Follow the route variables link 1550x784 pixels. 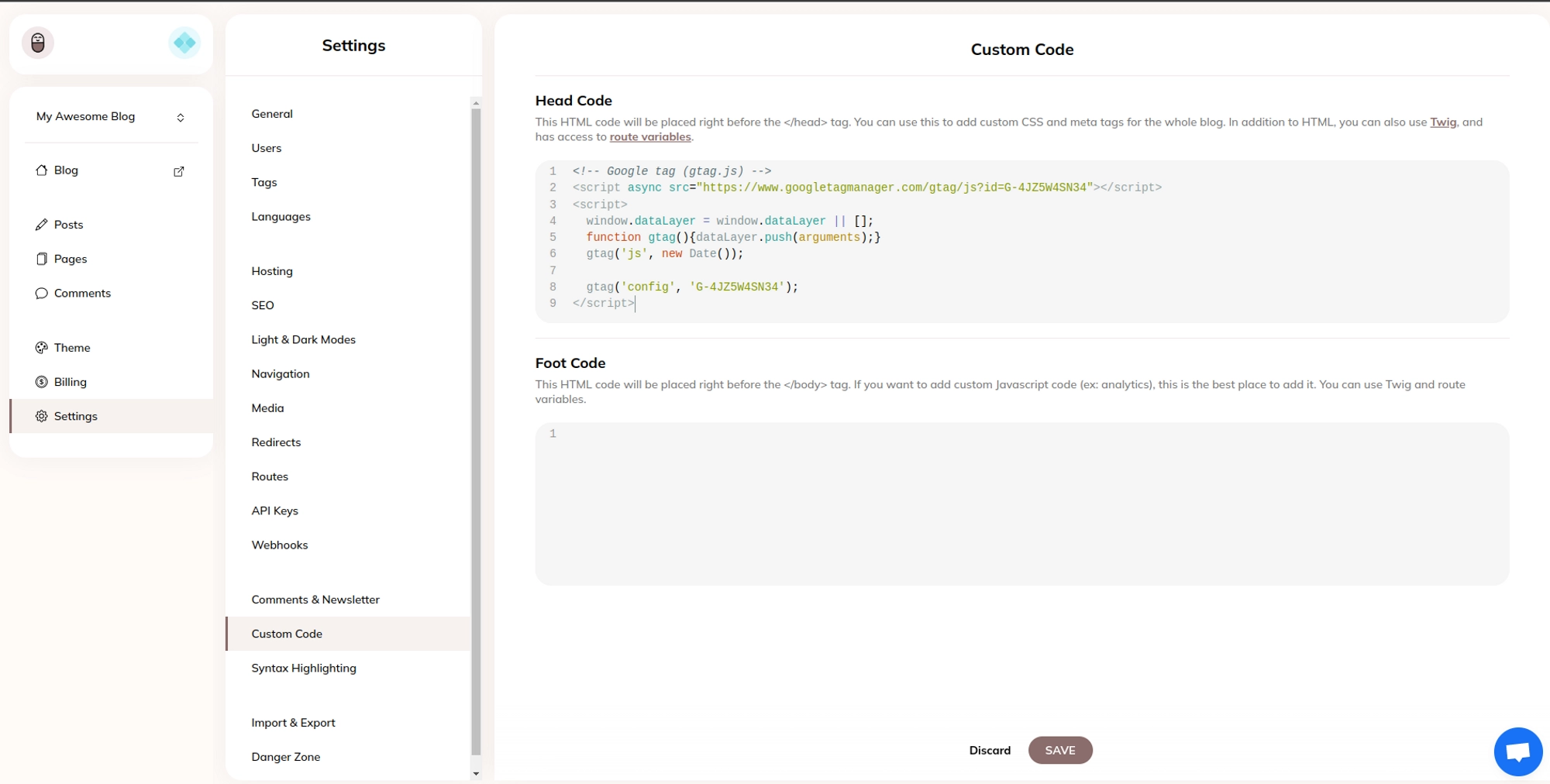tap(650, 136)
